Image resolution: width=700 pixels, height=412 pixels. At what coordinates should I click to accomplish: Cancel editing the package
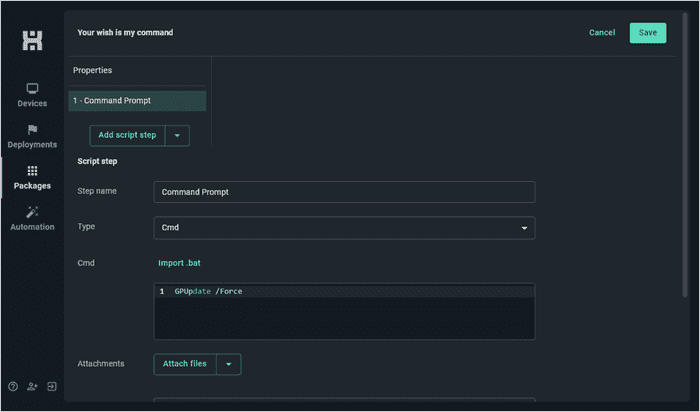[x=602, y=33]
